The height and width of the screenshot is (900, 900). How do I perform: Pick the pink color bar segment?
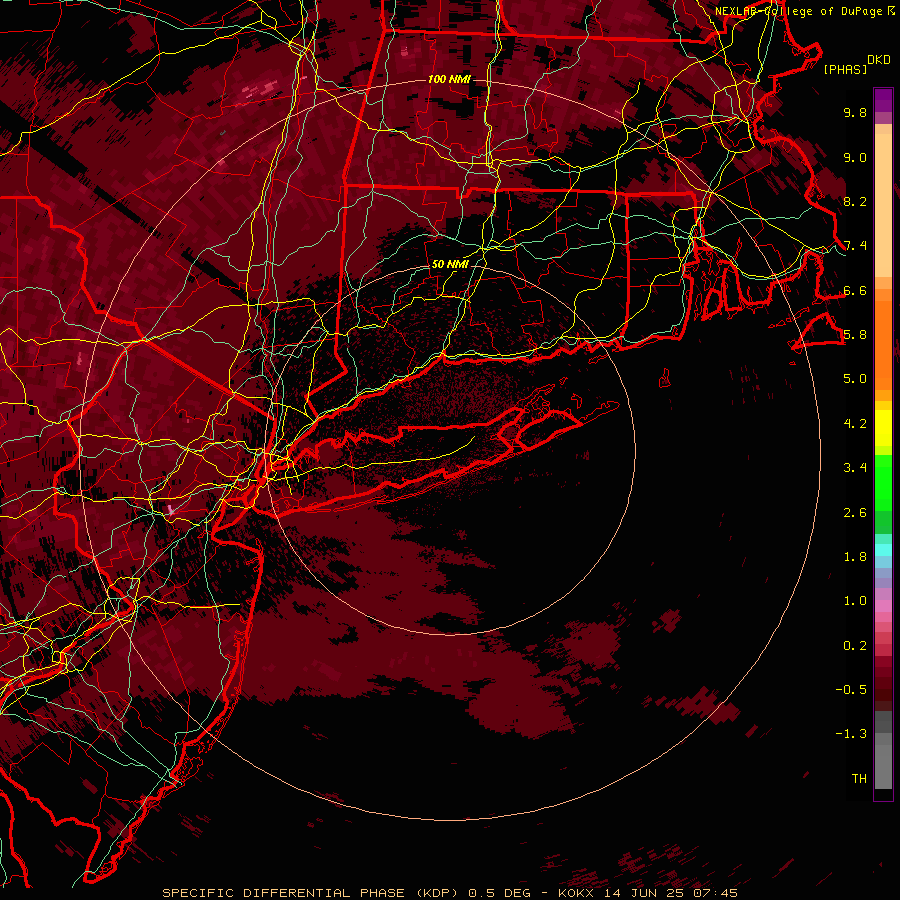pos(883,606)
